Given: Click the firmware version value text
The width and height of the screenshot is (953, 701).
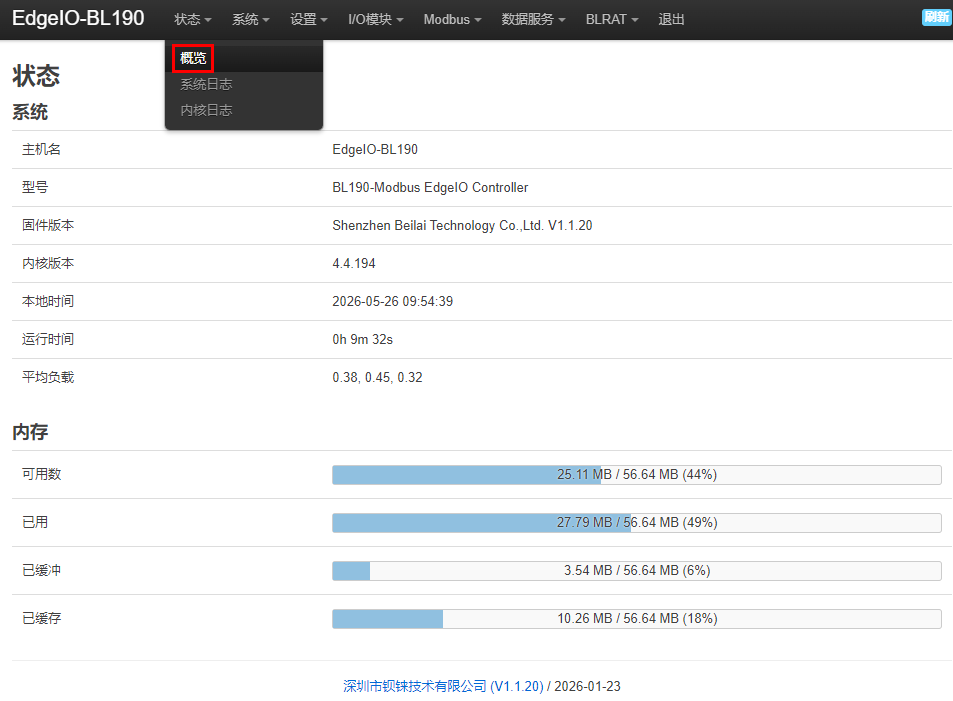Looking at the screenshot, I should (x=462, y=226).
